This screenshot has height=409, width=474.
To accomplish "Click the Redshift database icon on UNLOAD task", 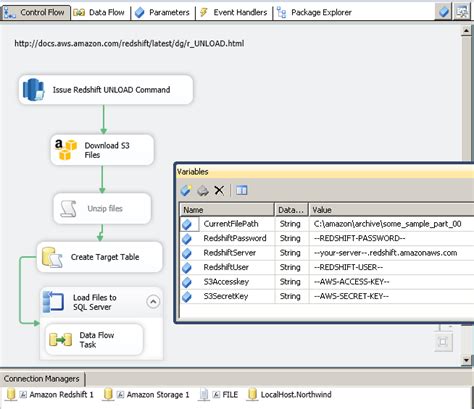I will coord(33,90).
